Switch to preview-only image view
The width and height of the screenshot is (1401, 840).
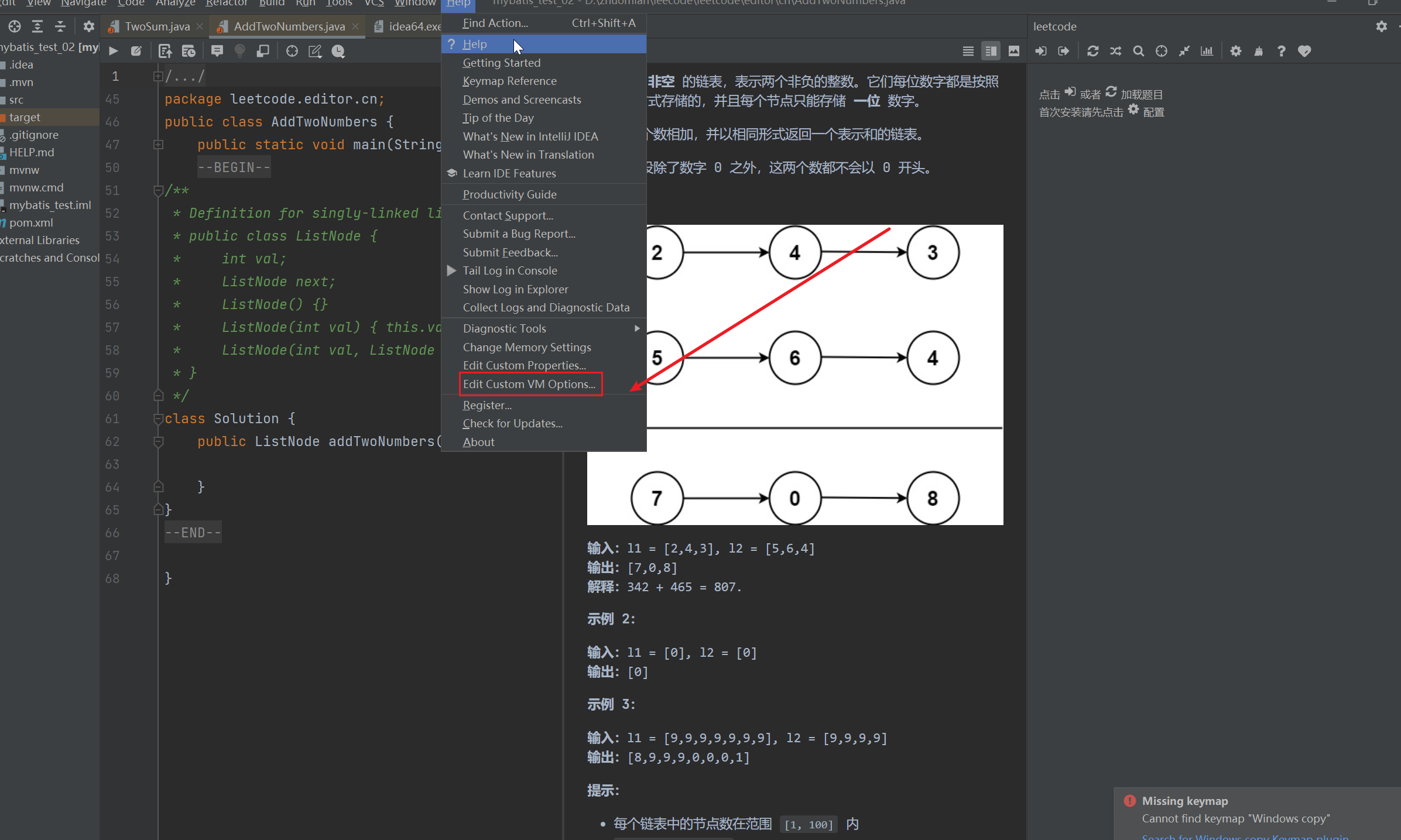point(1013,52)
